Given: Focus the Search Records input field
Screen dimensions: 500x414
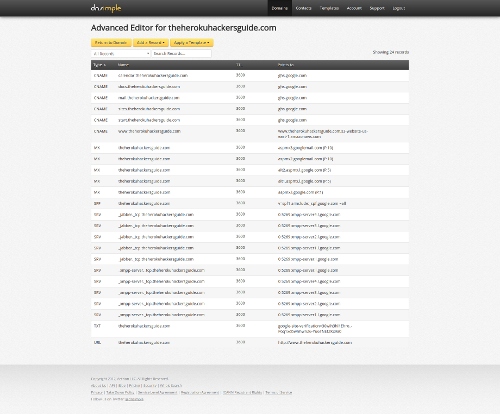Looking at the screenshot, I should coord(181,53).
